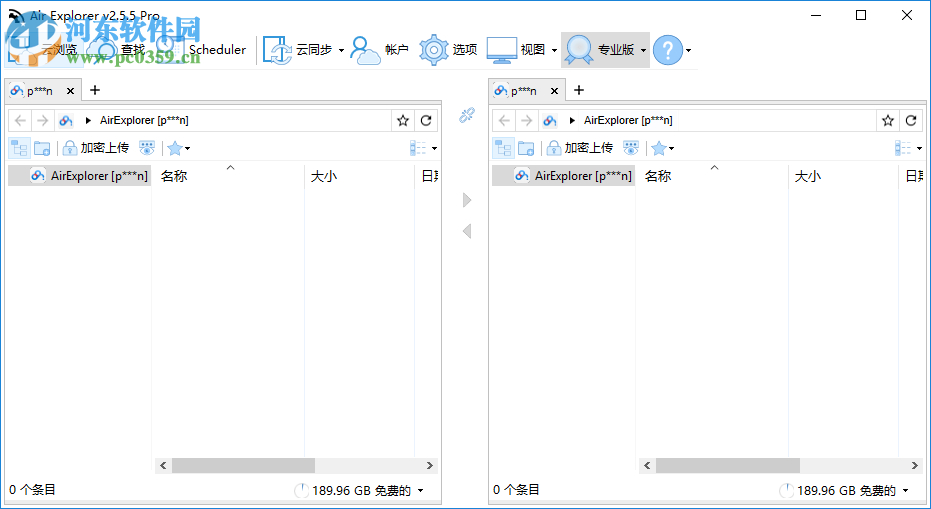This screenshot has height=509, width=931.
Task: Copy to right pane with right arrow
Action: (x=467, y=200)
